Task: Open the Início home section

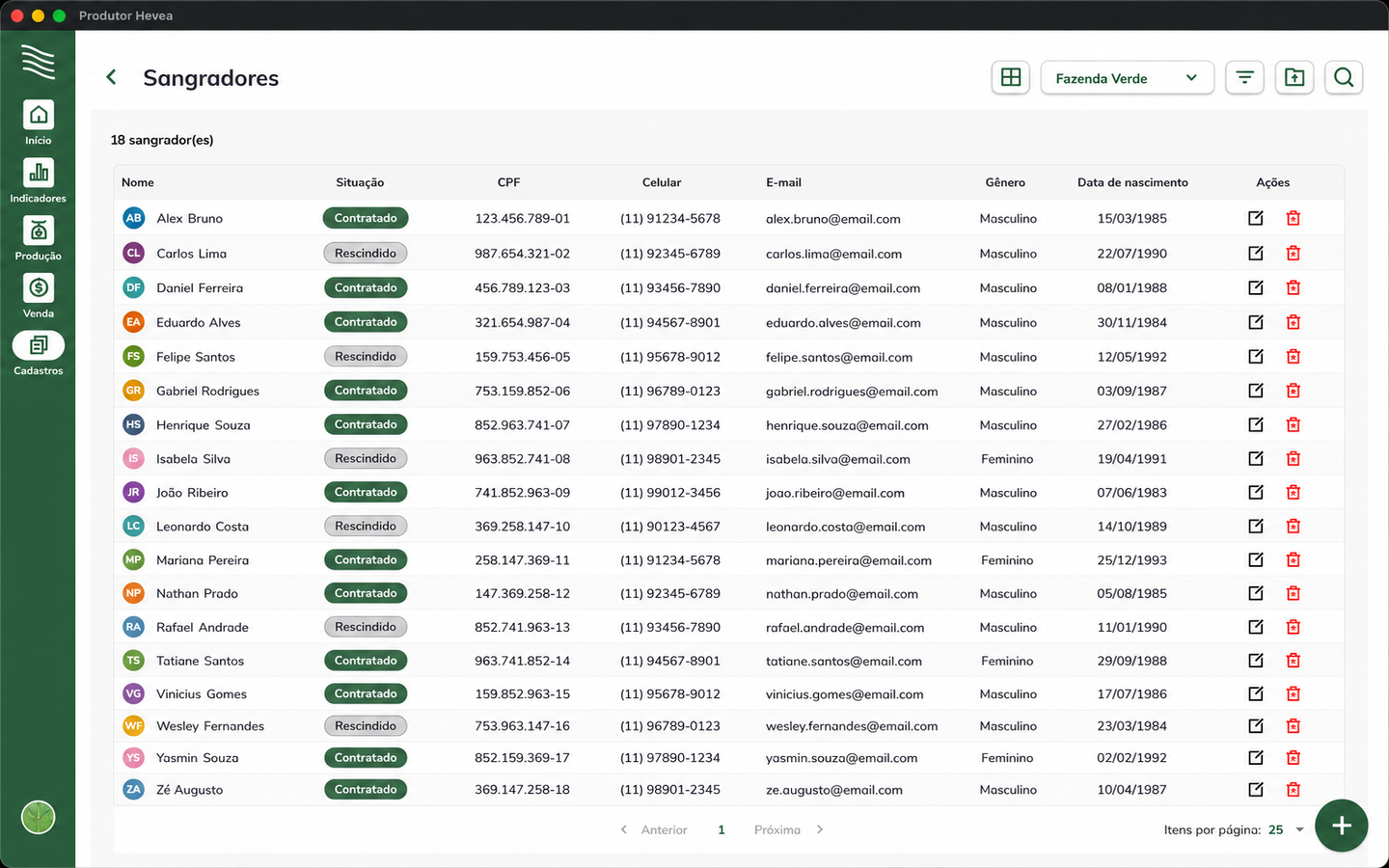Action: point(39,122)
